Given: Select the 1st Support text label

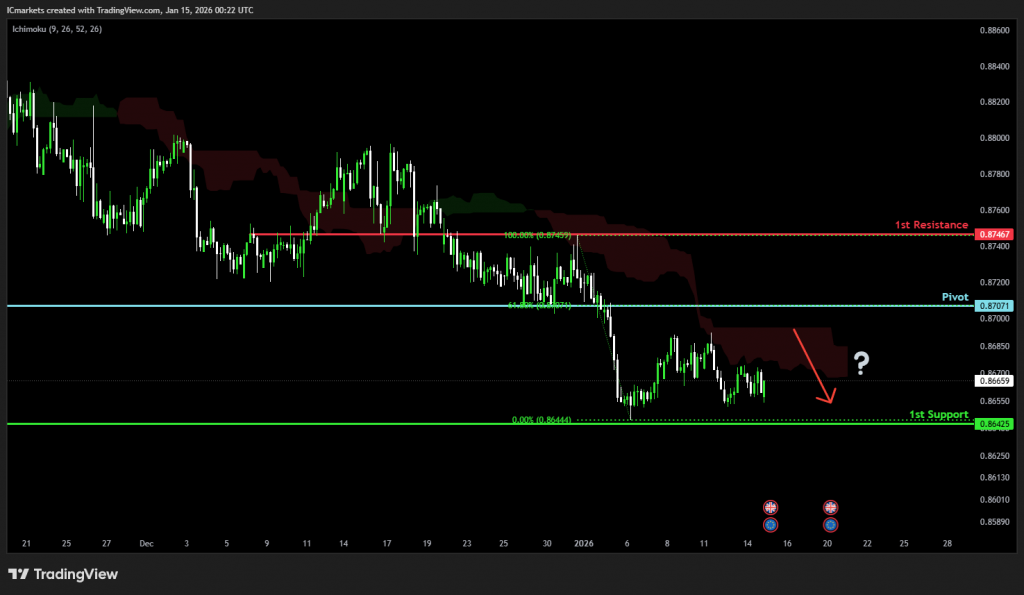Looking at the screenshot, I should tap(938, 414).
